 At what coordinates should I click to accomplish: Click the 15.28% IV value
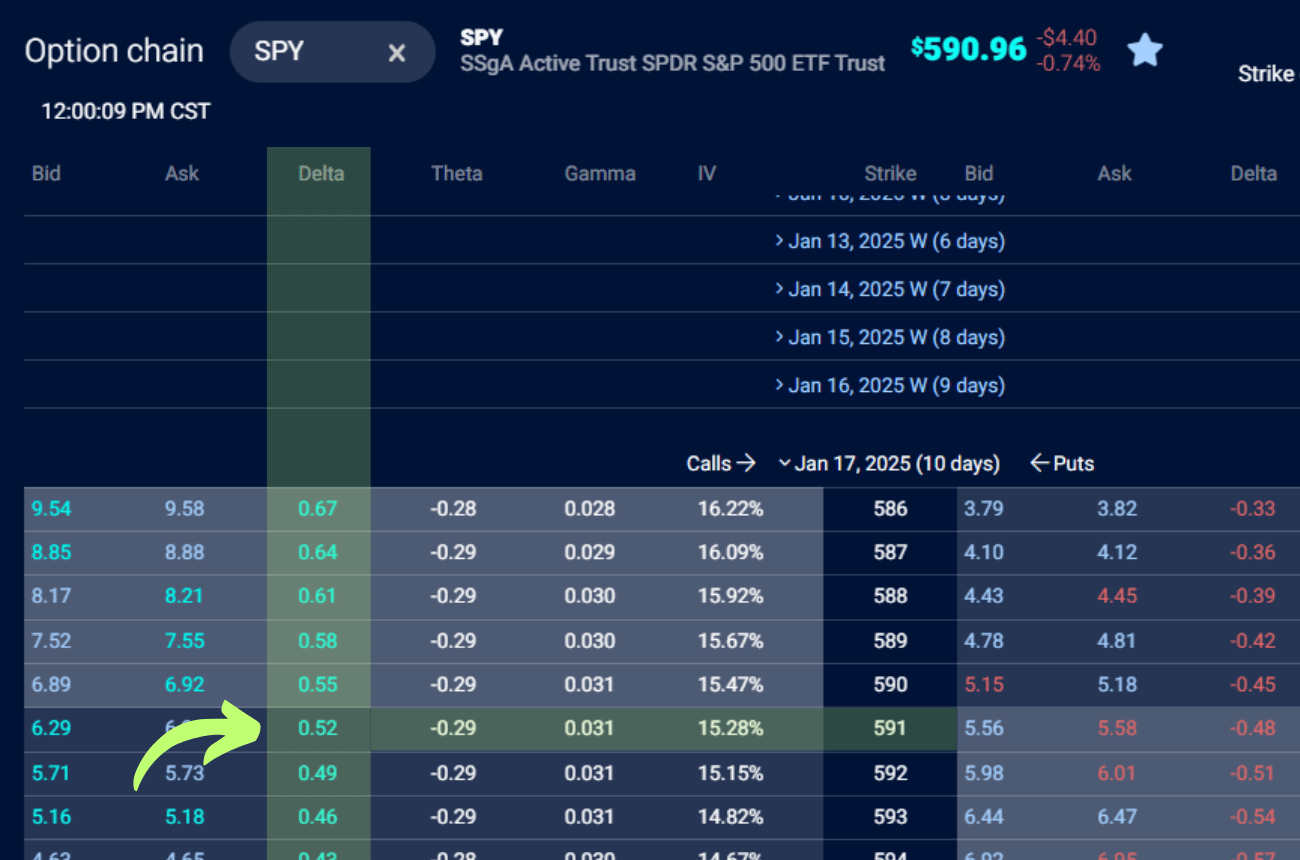coord(730,728)
